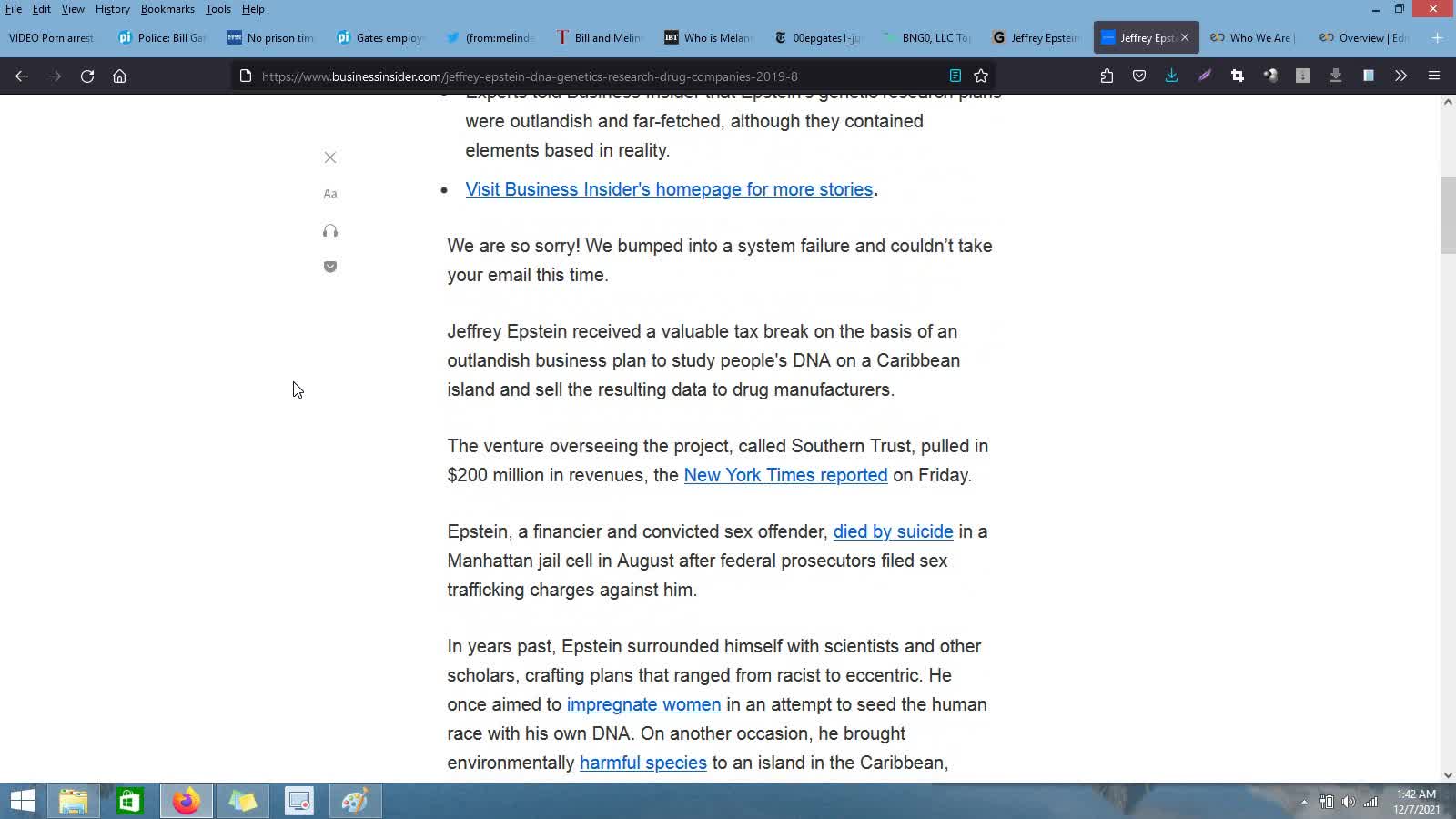Switch to the 00epgates1 tab
The width and height of the screenshot is (1456, 819).
(817, 37)
